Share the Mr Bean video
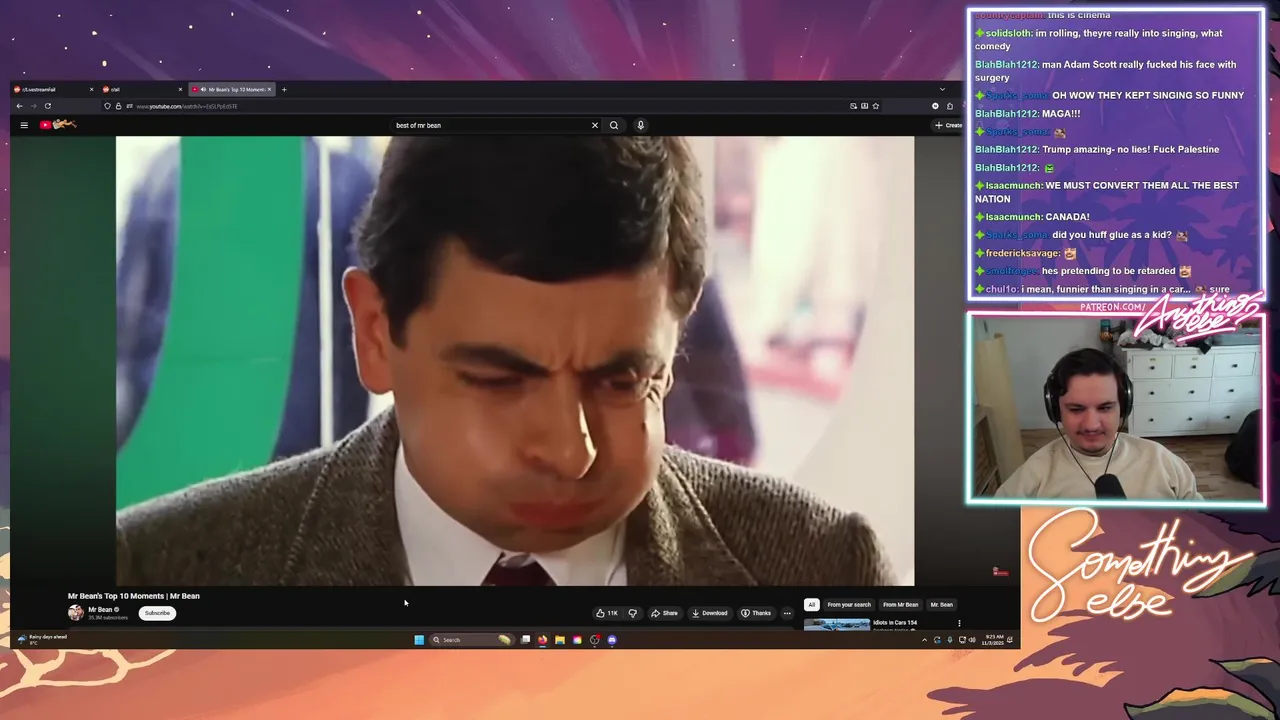 click(x=664, y=613)
